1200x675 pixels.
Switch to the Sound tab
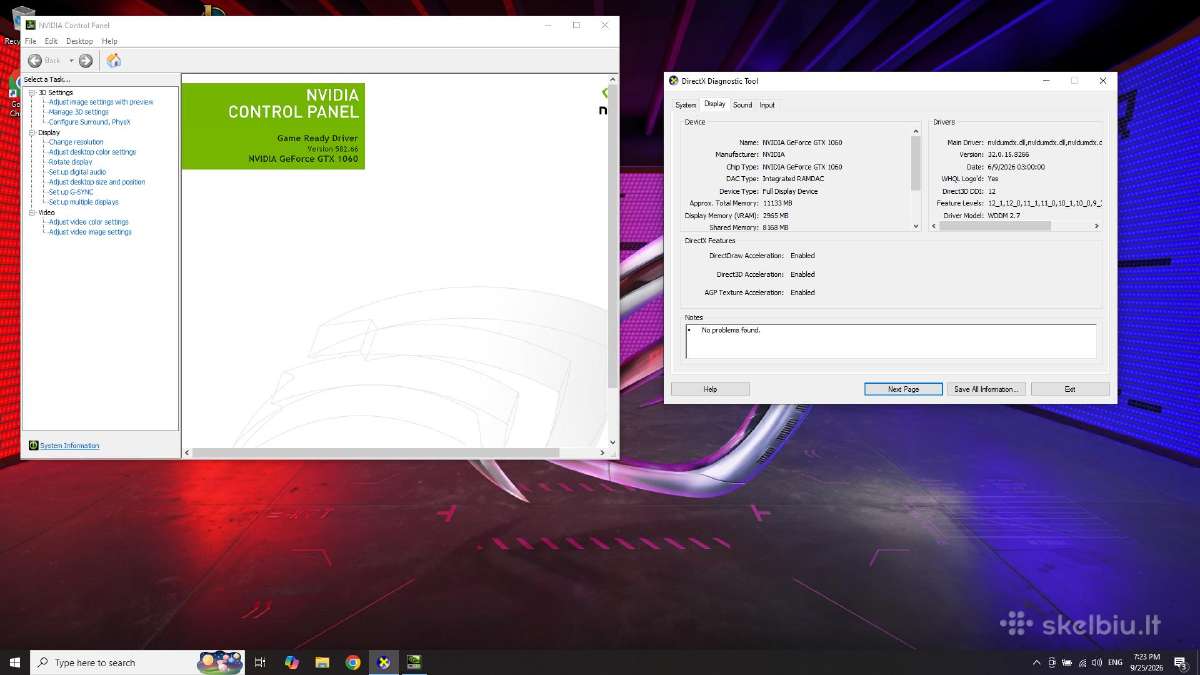pyautogui.click(x=742, y=105)
